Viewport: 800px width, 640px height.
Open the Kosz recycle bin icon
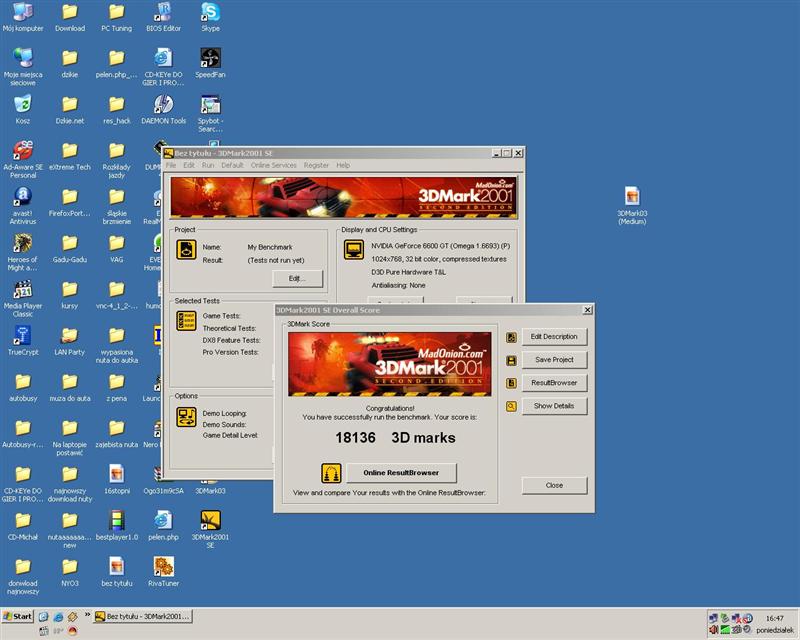point(23,109)
